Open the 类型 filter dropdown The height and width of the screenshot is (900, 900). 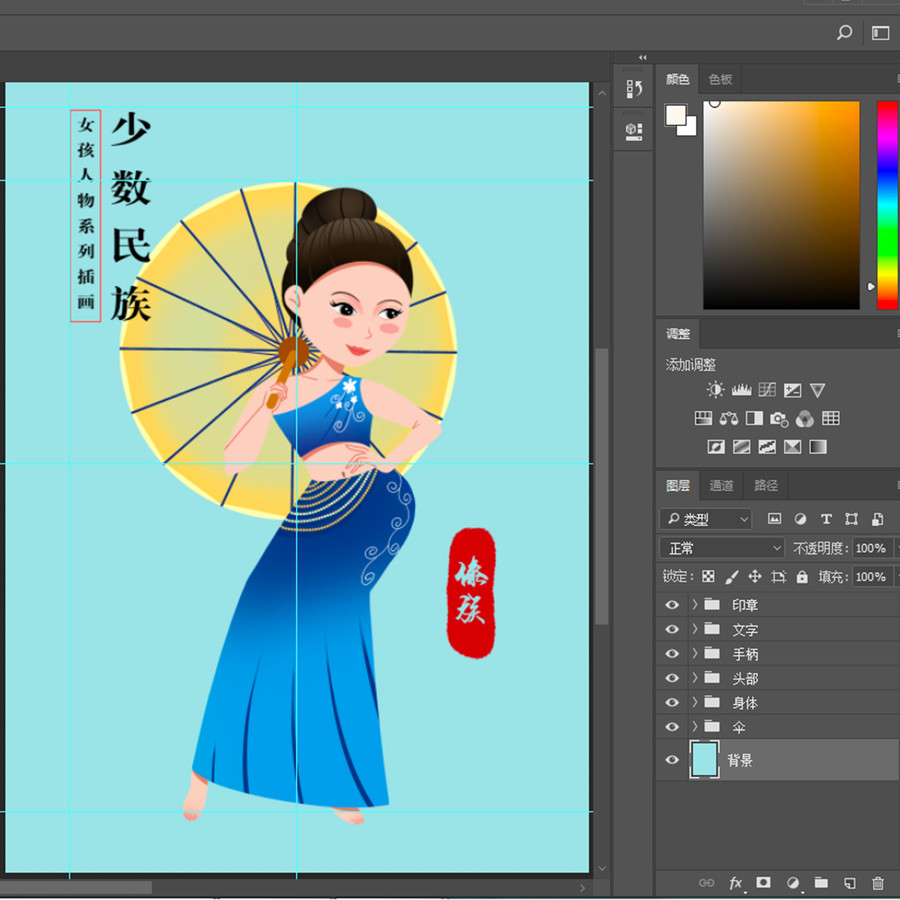pos(706,519)
